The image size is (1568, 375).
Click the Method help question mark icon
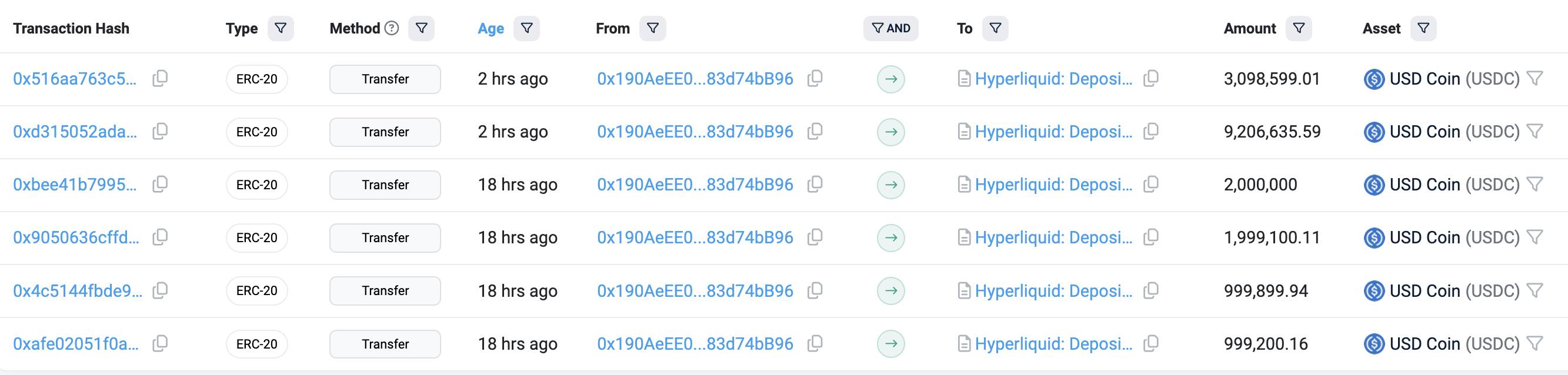(392, 28)
